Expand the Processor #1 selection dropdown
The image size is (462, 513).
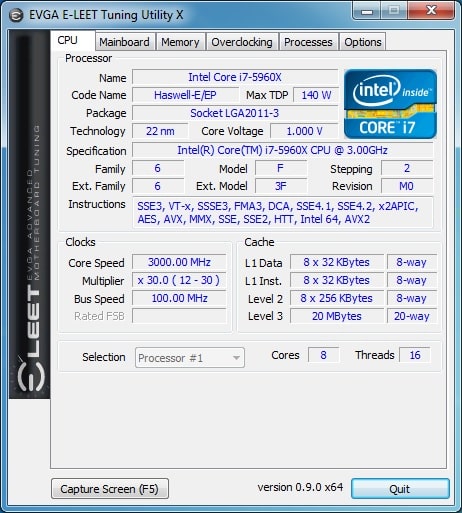coord(190,358)
